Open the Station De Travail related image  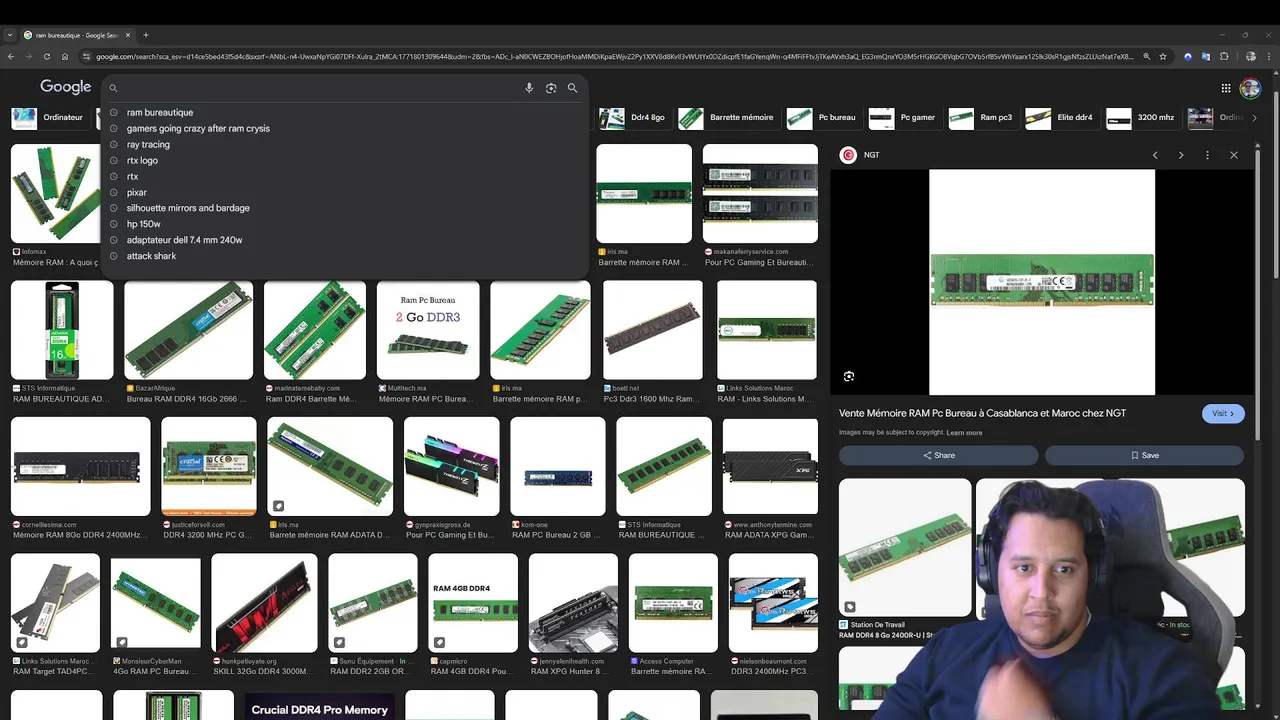[x=905, y=547]
